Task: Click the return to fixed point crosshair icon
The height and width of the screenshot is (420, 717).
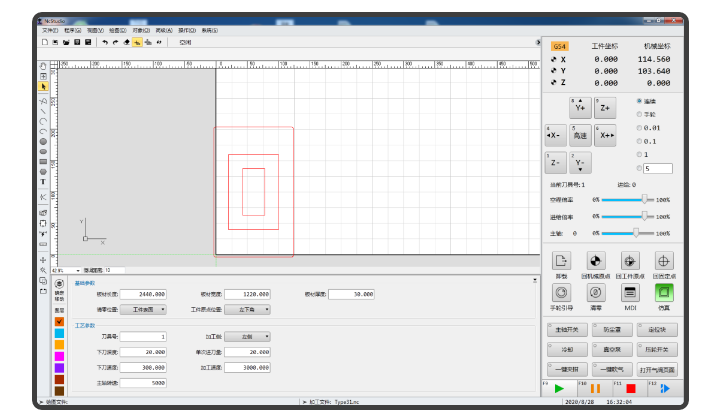Action: pyautogui.click(x=663, y=260)
